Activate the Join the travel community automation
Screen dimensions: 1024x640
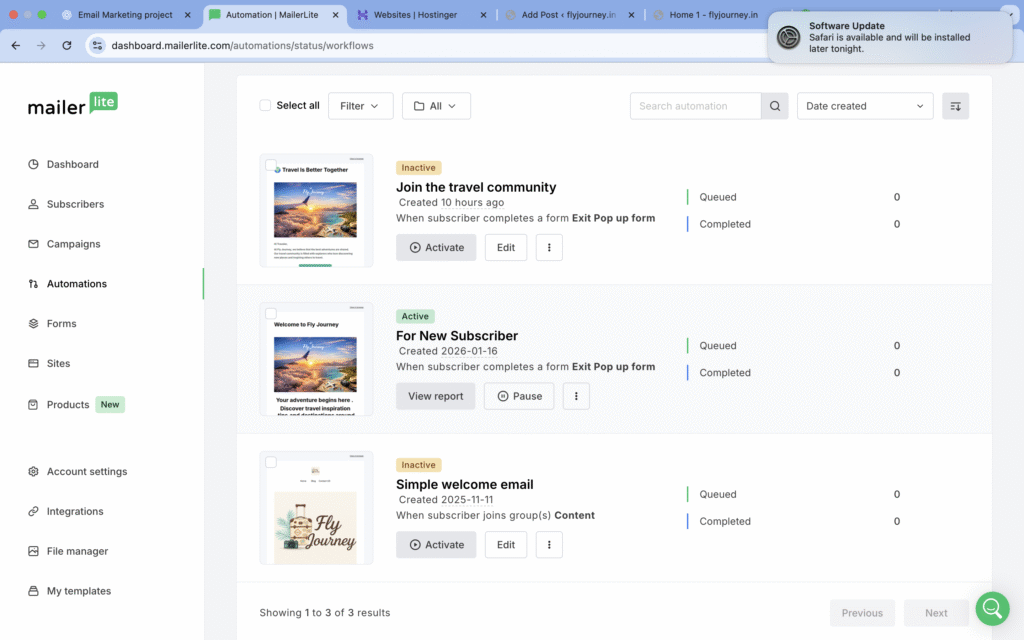pyautogui.click(x=436, y=247)
